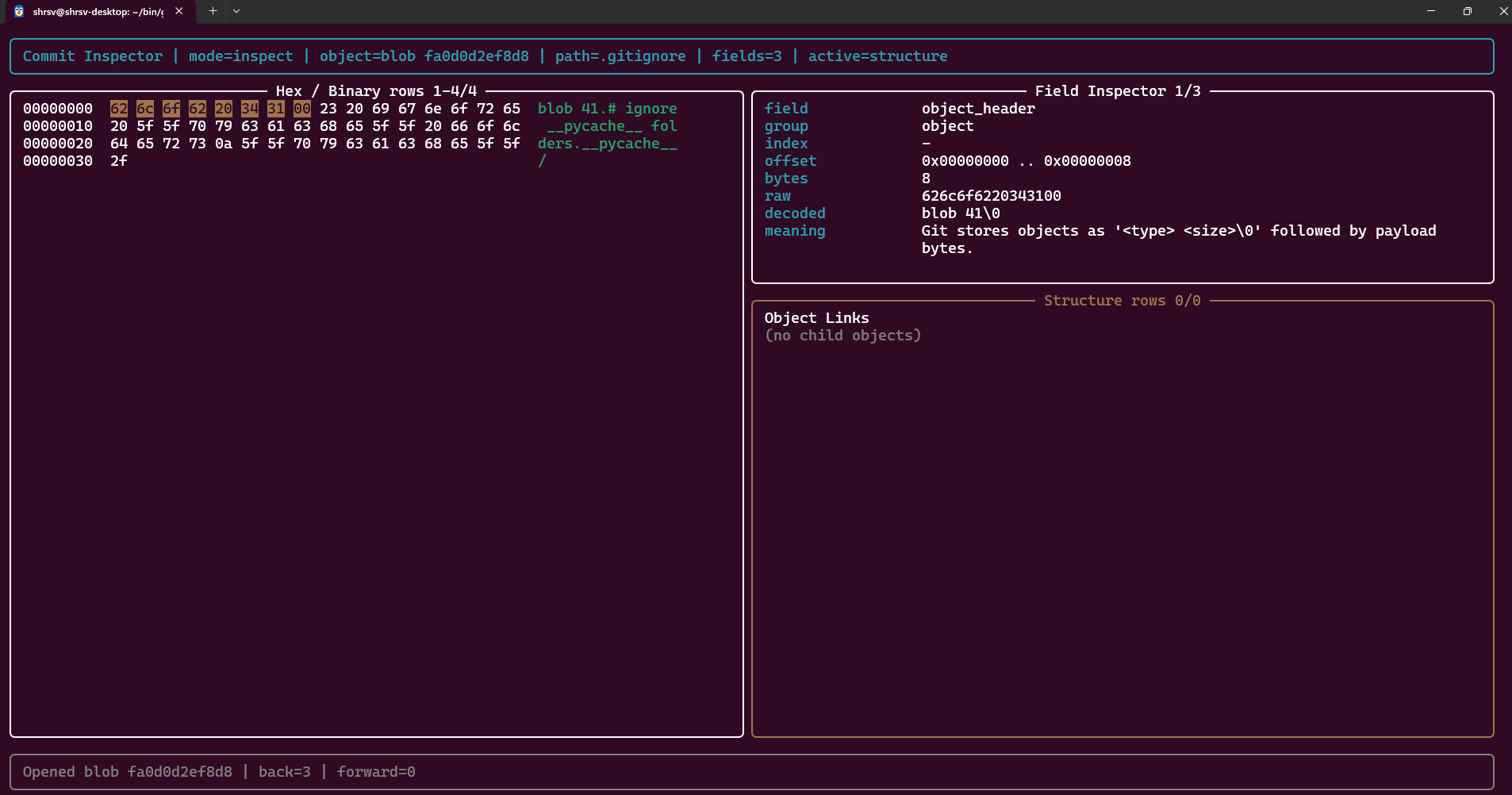
Task: Select the shrsv@shrsv-desktop terminal tab
Action: point(98,11)
